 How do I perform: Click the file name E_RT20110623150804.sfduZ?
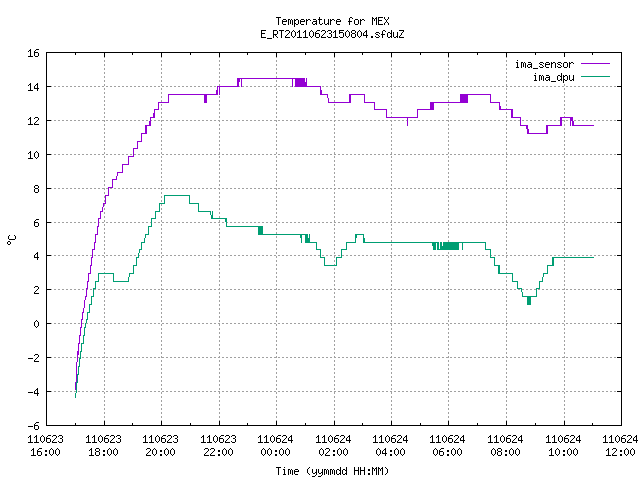pos(332,34)
